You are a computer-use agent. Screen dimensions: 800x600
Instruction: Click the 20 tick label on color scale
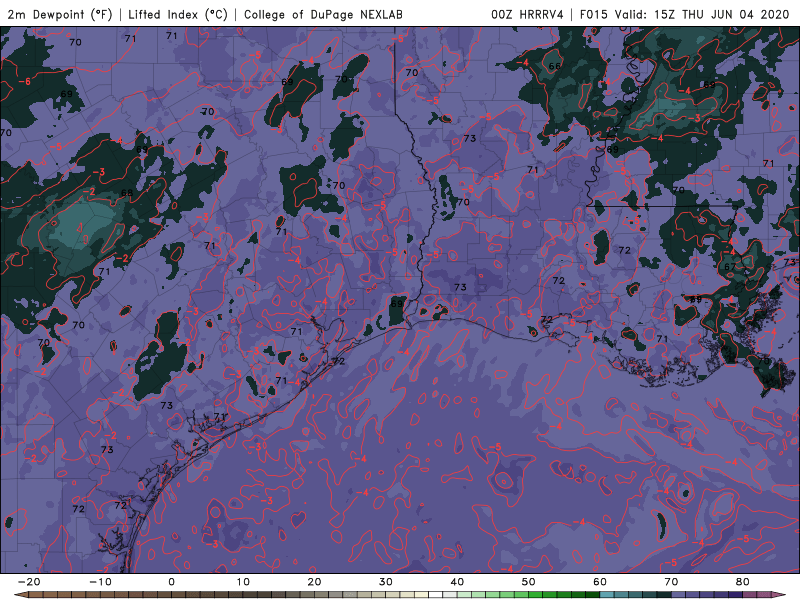[x=314, y=582]
